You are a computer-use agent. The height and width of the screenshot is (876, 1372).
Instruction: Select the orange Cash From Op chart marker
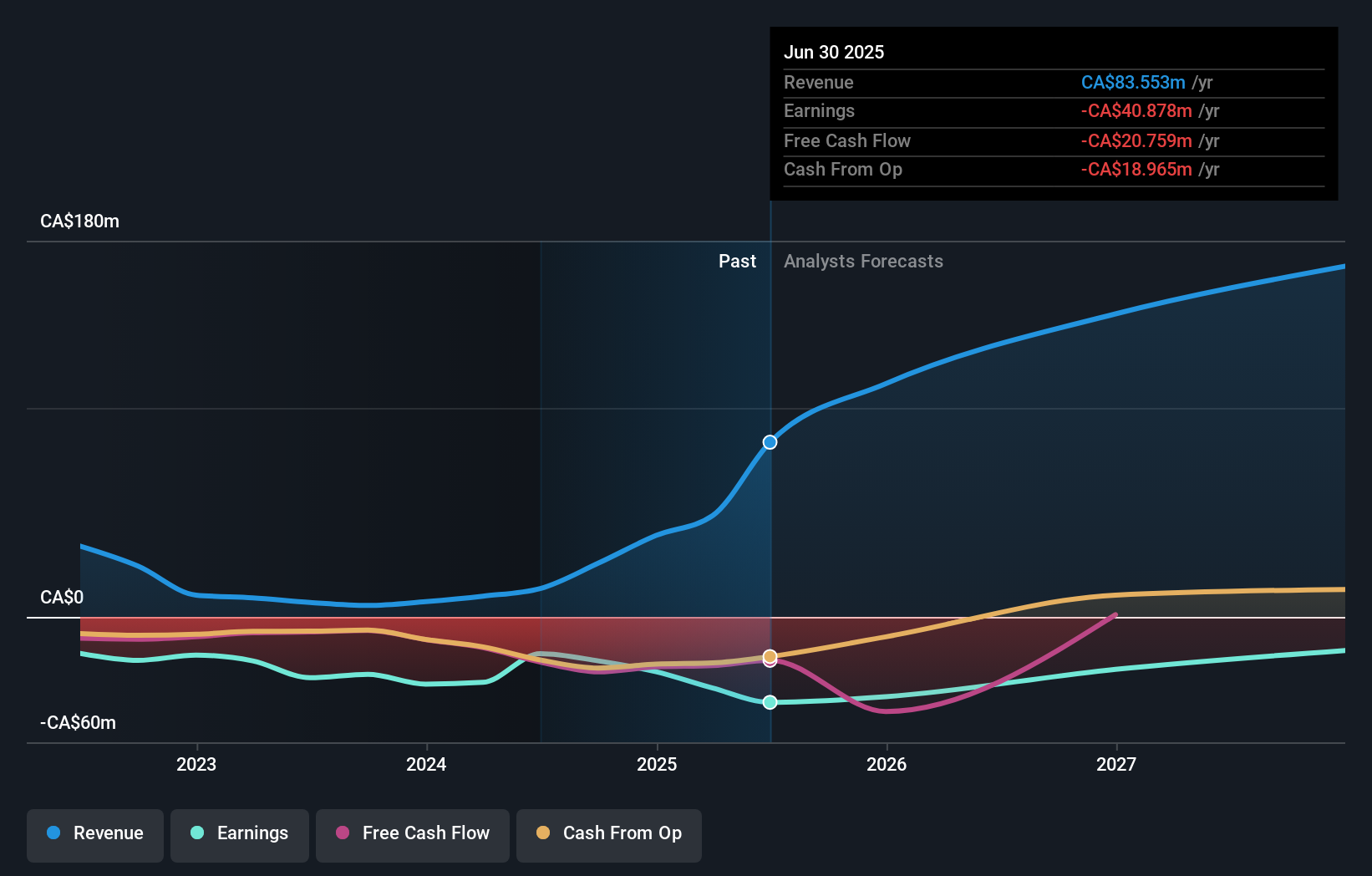point(769,658)
